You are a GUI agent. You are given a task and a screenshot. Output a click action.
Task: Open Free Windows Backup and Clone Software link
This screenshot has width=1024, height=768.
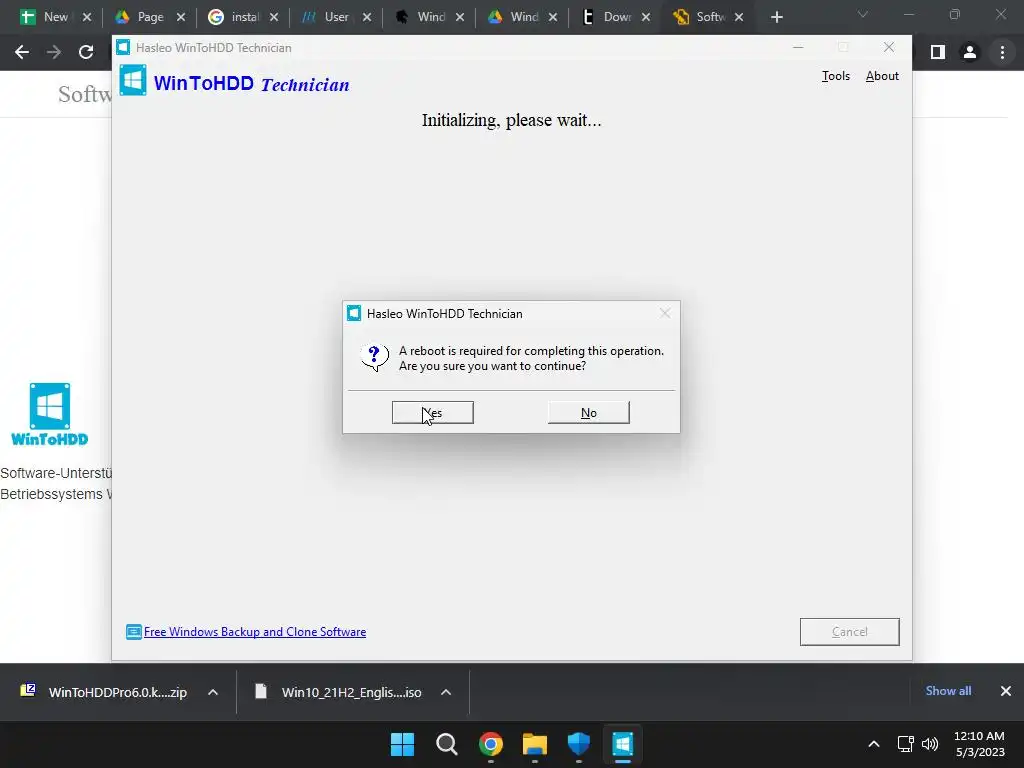255,632
